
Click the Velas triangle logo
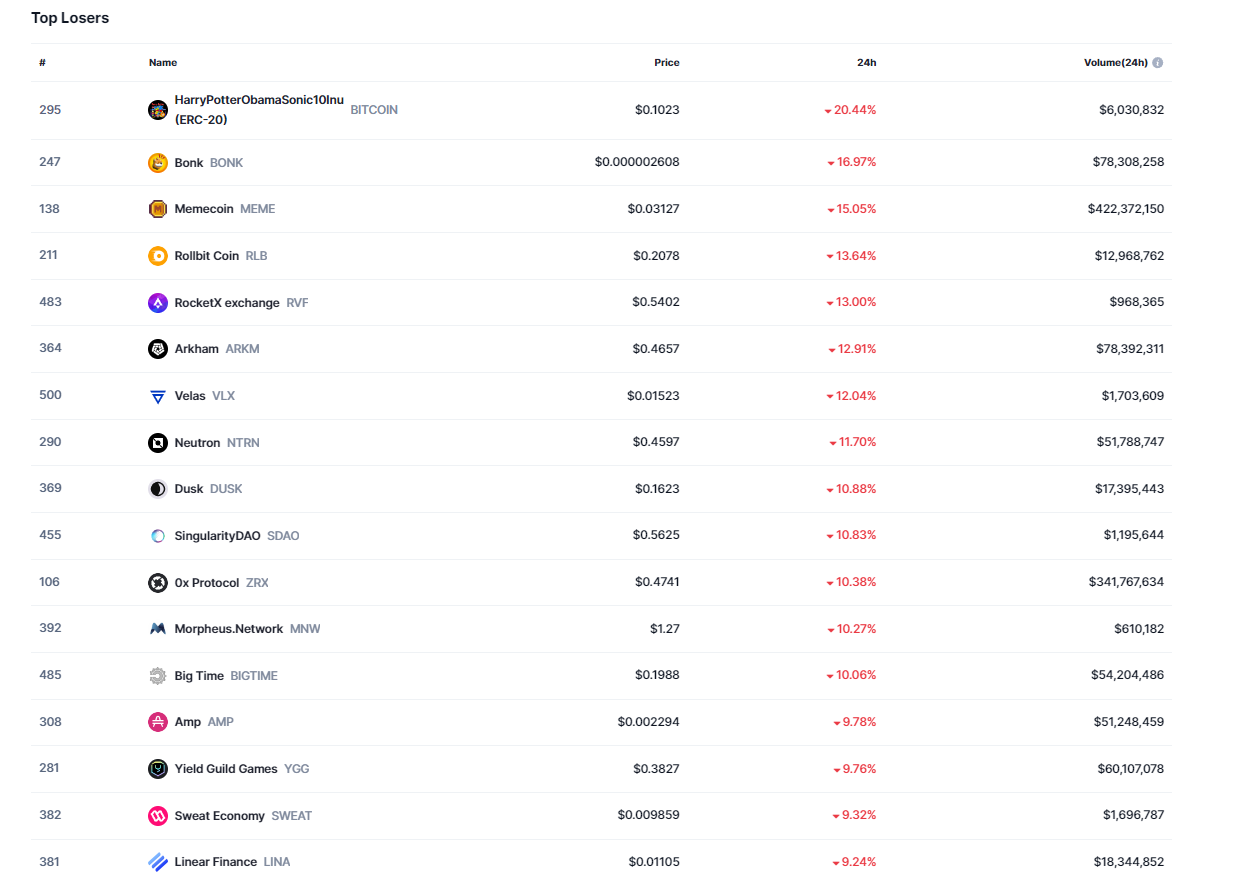click(157, 396)
